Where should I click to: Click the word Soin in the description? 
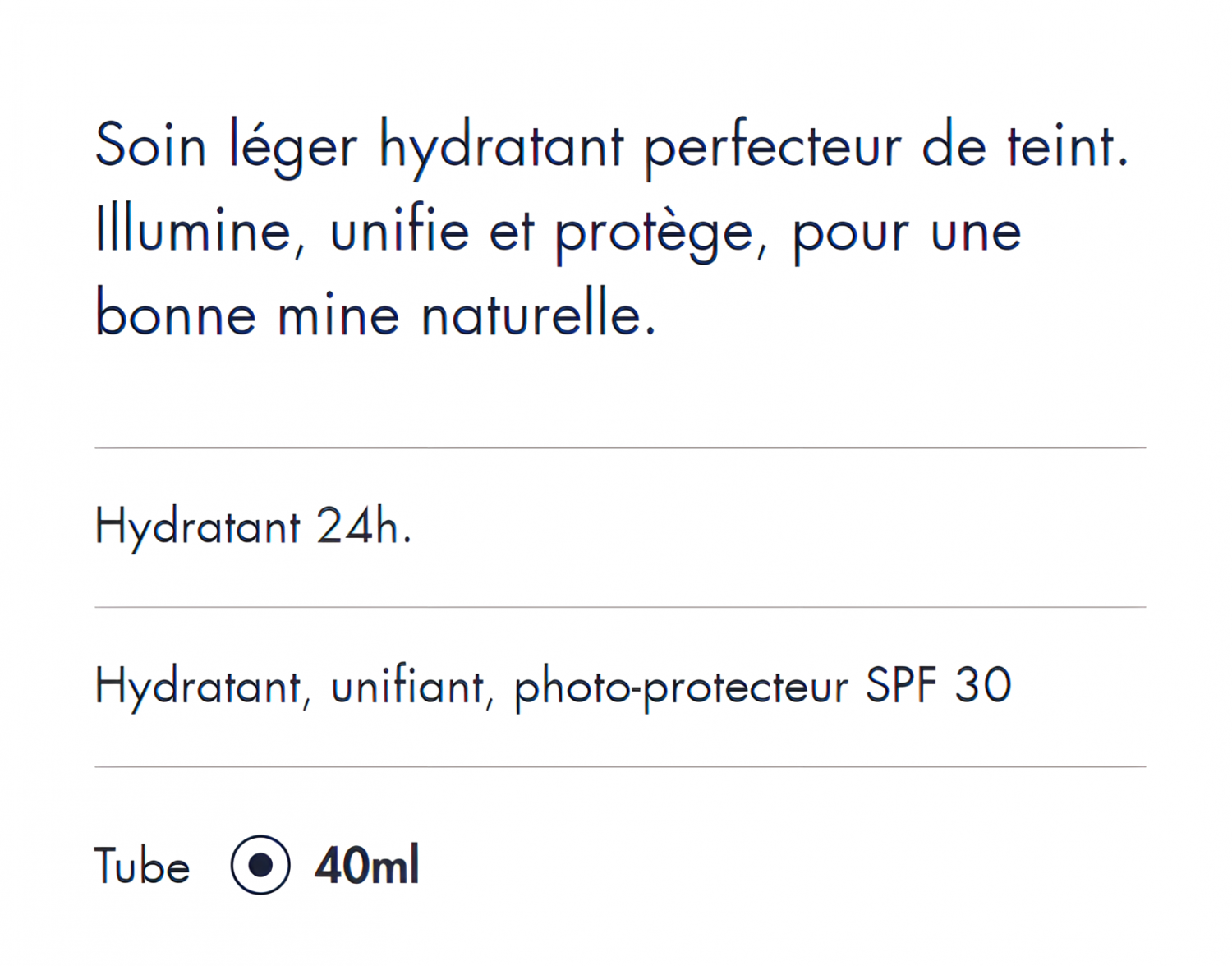coord(150,145)
